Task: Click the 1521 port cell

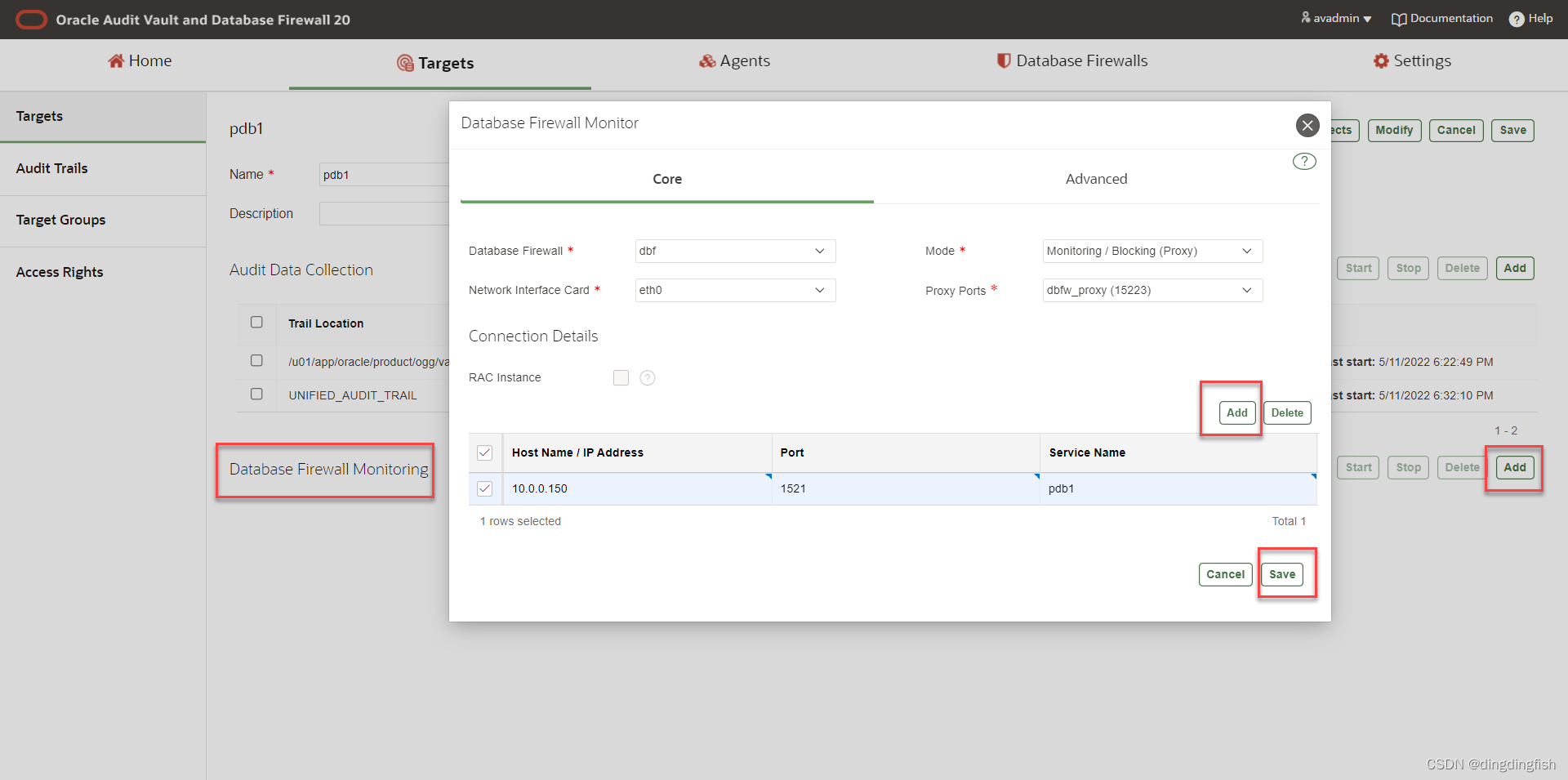Action: 906,488
